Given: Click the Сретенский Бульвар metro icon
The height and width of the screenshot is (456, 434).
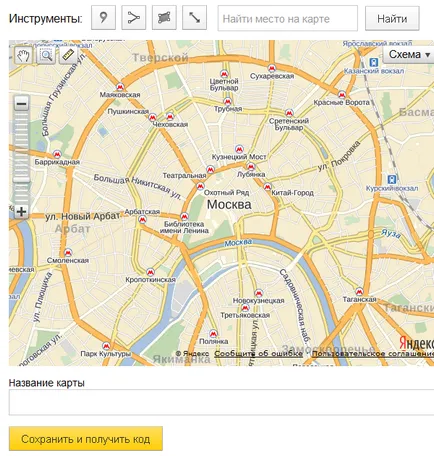Looking at the screenshot, I should [x=289, y=113].
